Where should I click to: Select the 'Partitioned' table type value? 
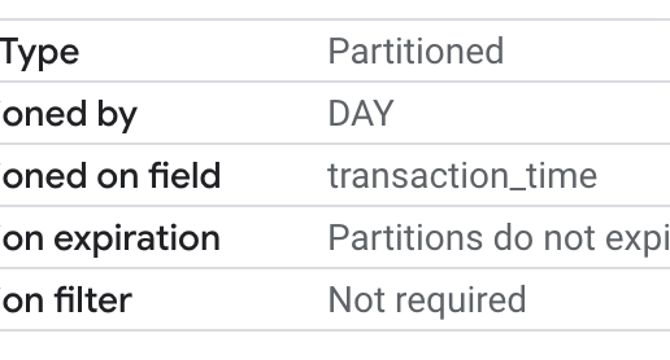tap(416, 52)
